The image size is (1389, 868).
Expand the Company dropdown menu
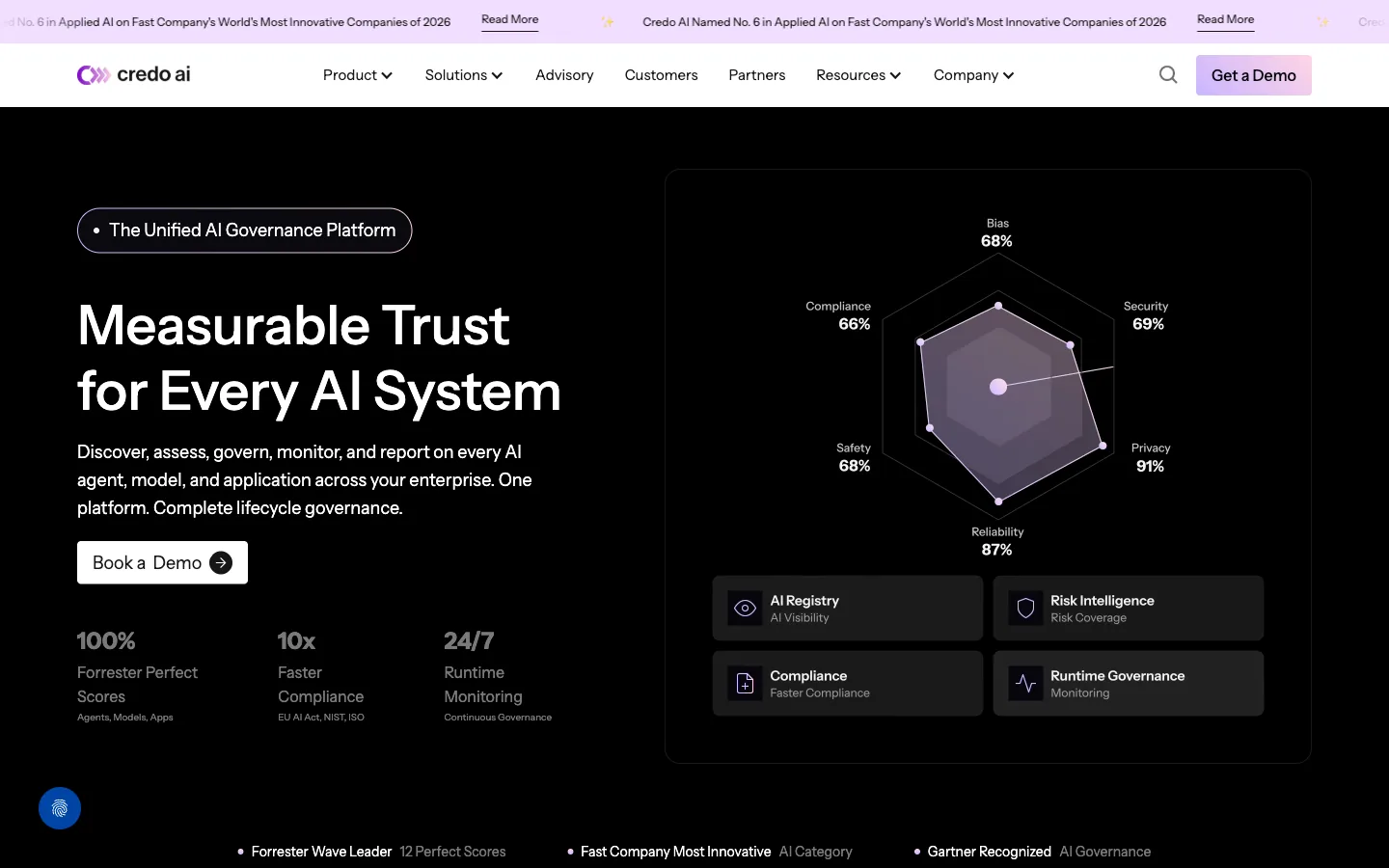pos(973,75)
